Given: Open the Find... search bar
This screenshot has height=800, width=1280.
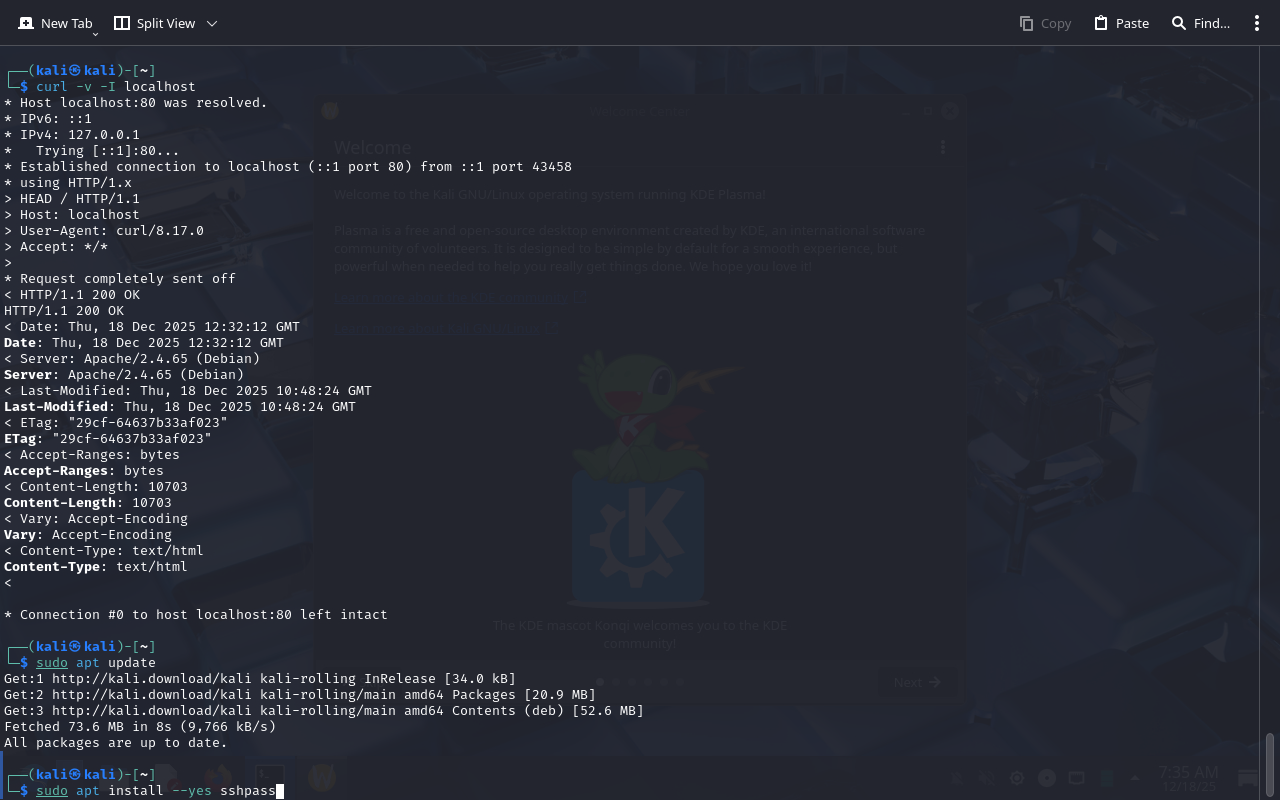Looking at the screenshot, I should click(x=1201, y=23).
